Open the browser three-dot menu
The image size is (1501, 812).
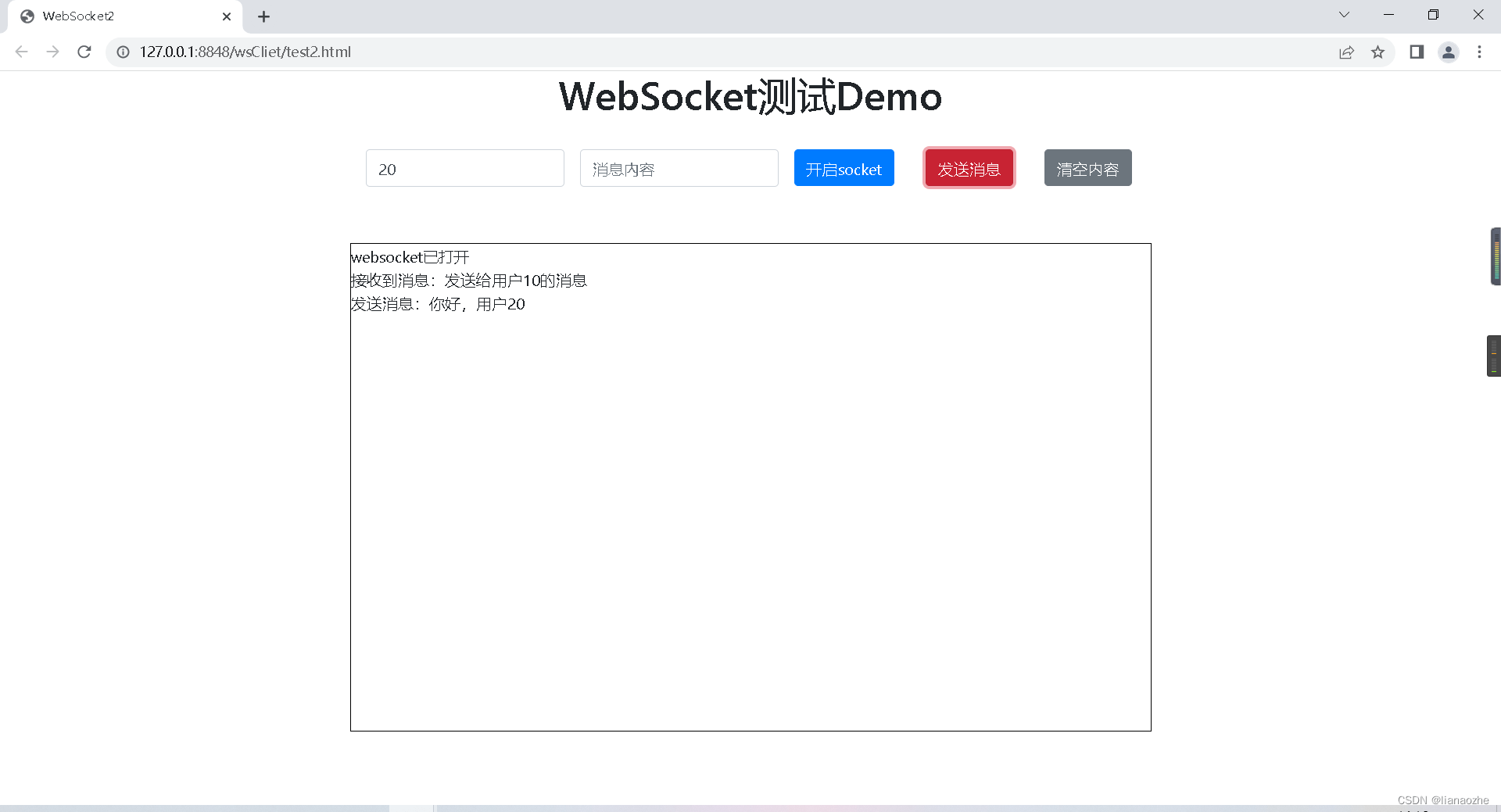(1479, 52)
